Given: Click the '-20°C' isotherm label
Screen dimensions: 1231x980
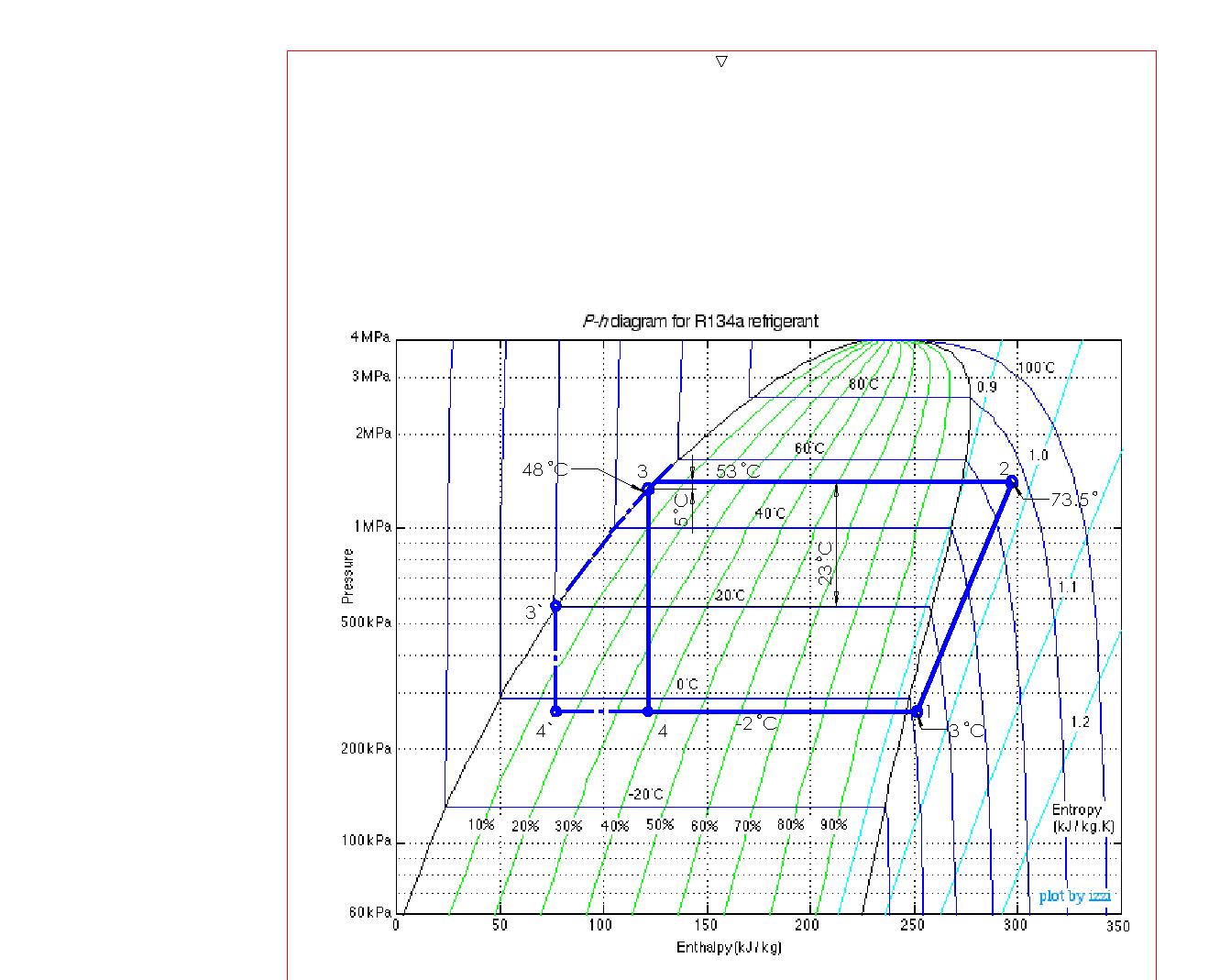Looking at the screenshot, I should [646, 794].
